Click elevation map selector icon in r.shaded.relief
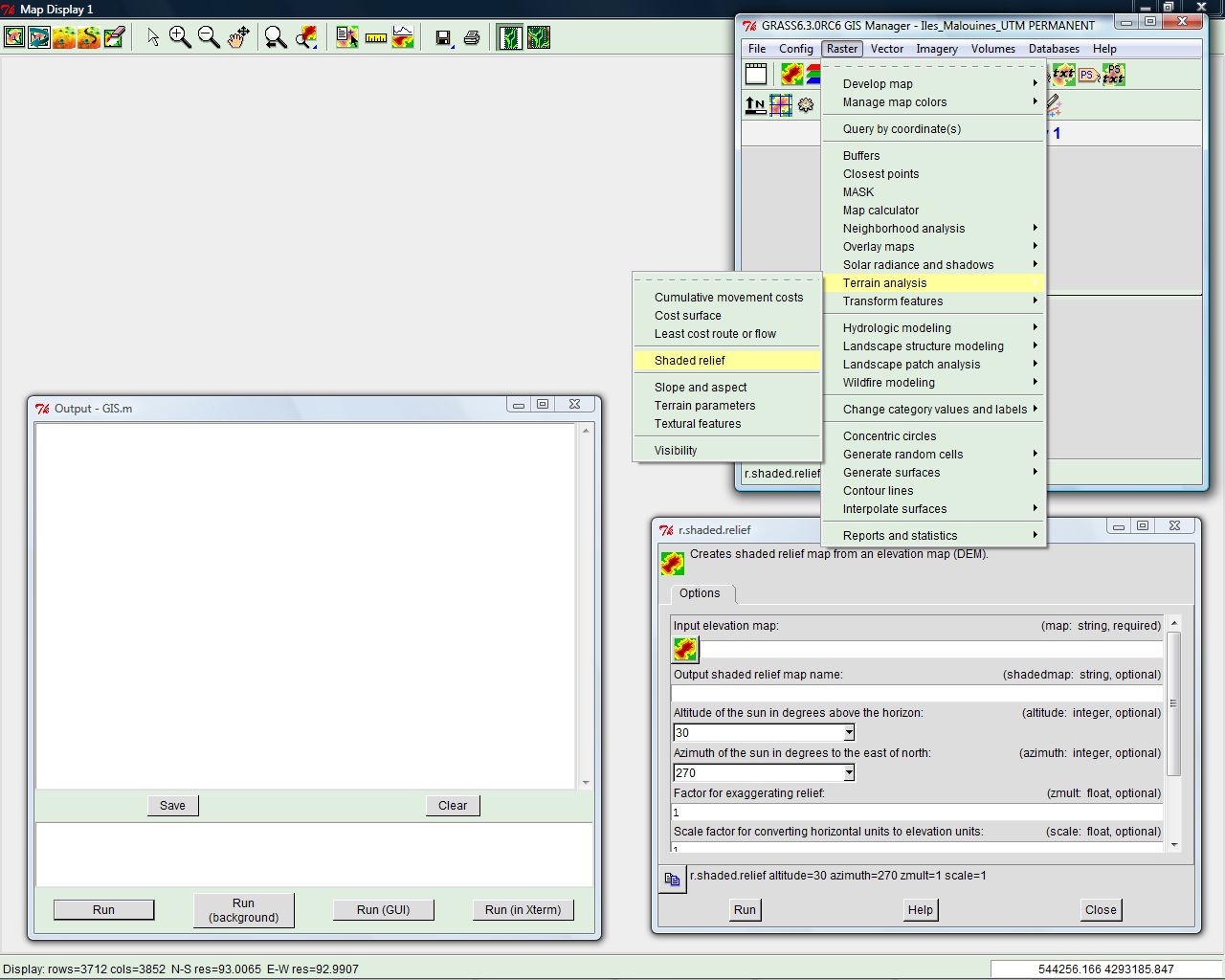The image size is (1225, 980). tap(685, 650)
